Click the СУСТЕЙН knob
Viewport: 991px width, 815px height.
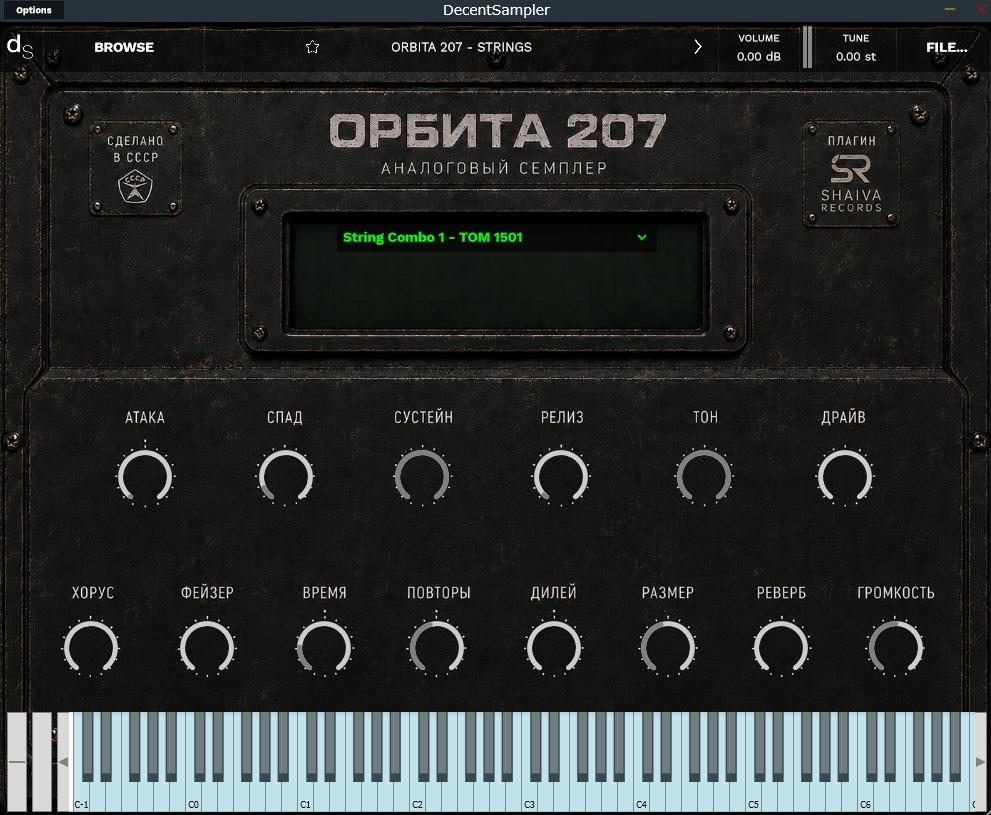tap(422, 476)
